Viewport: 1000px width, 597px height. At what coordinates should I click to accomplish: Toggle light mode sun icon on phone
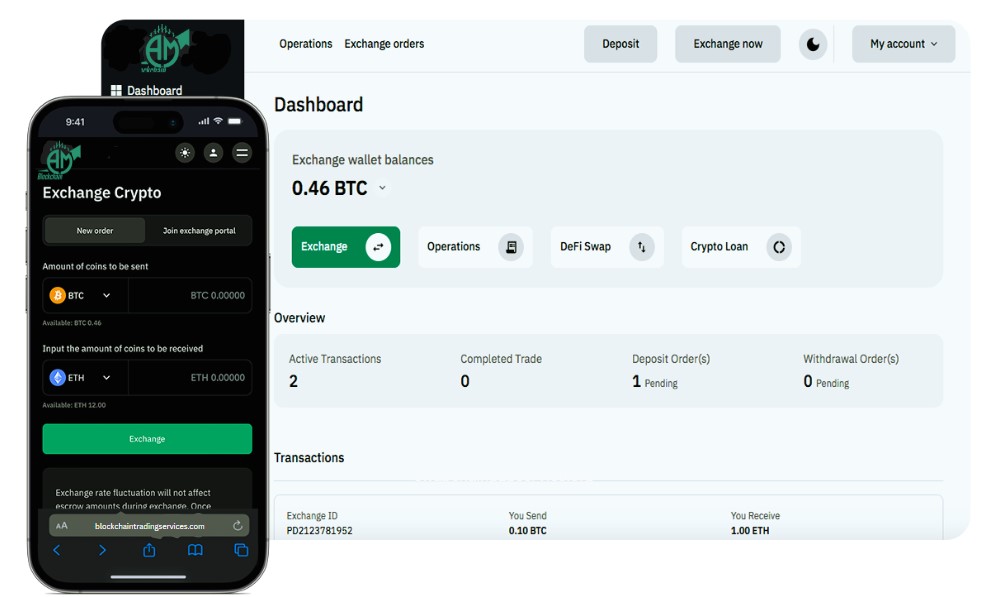point(185,153)
